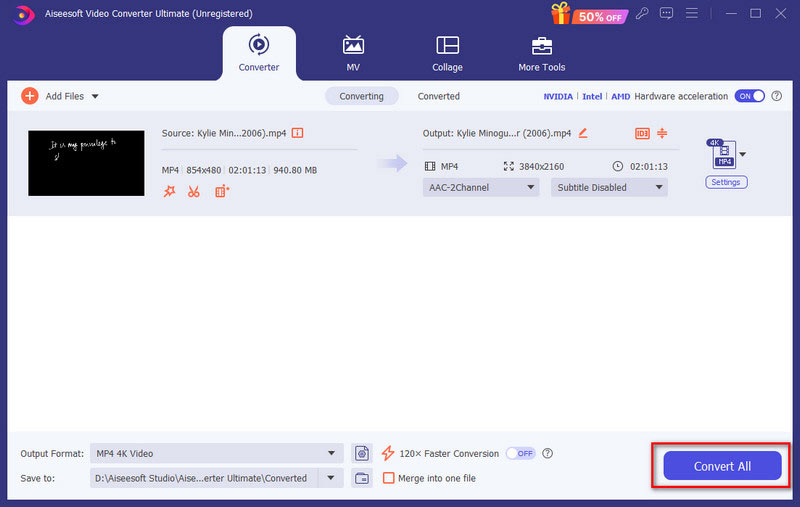Click the scissors cut icon
Image resolution: width=800 pixels, height=507 pixels.
click(194, 191)
